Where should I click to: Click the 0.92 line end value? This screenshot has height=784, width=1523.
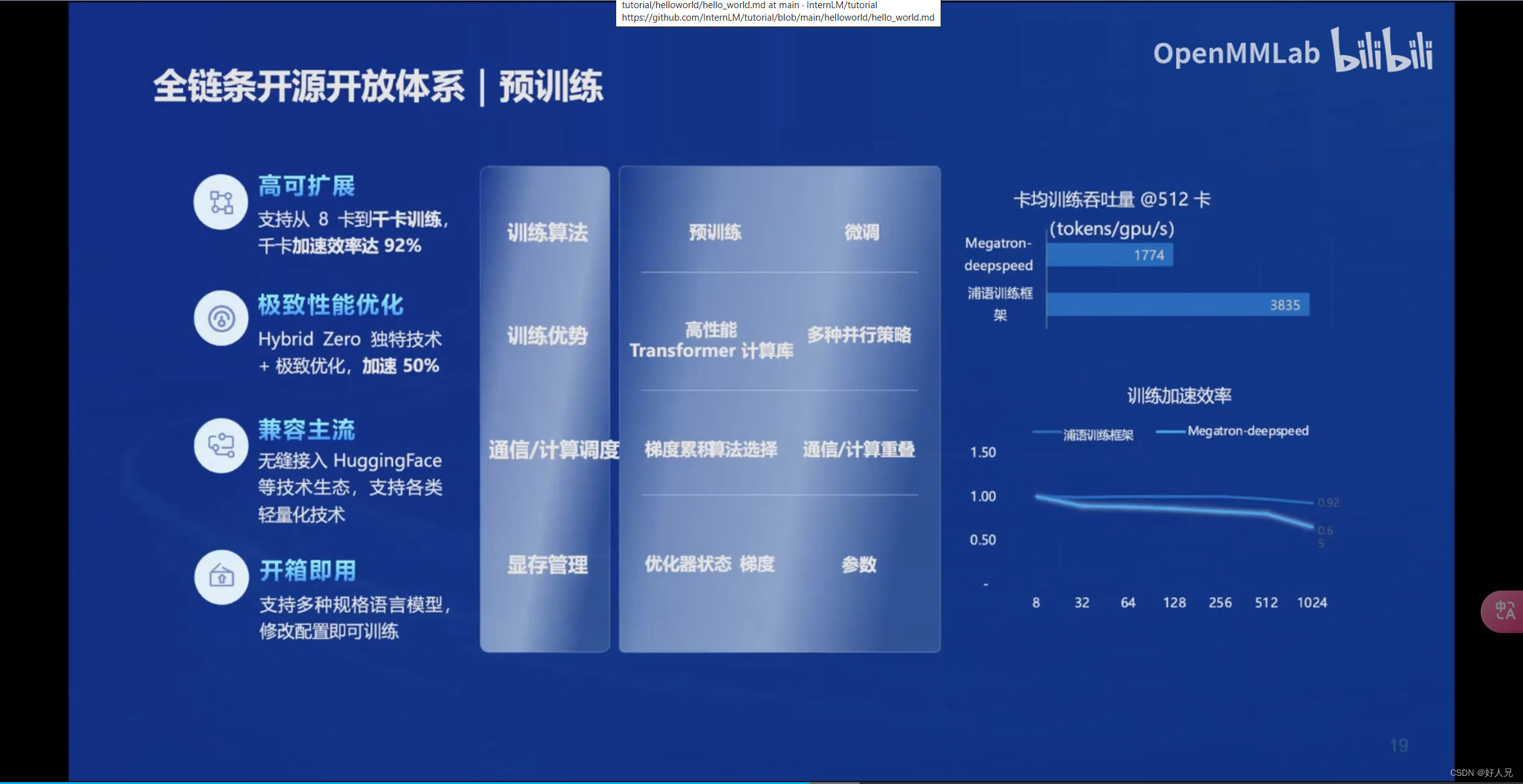coord(1328,503)
